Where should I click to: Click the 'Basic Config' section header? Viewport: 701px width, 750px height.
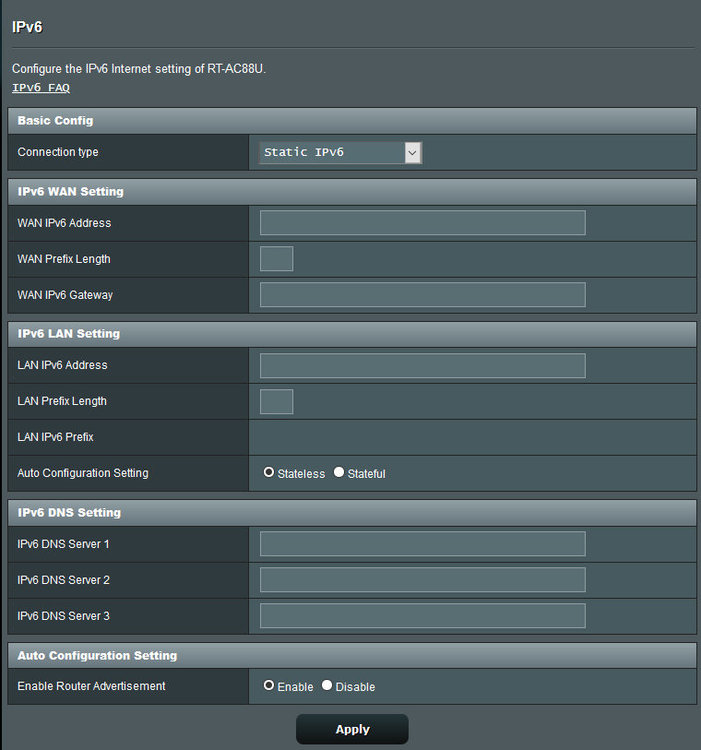point(352,121)
